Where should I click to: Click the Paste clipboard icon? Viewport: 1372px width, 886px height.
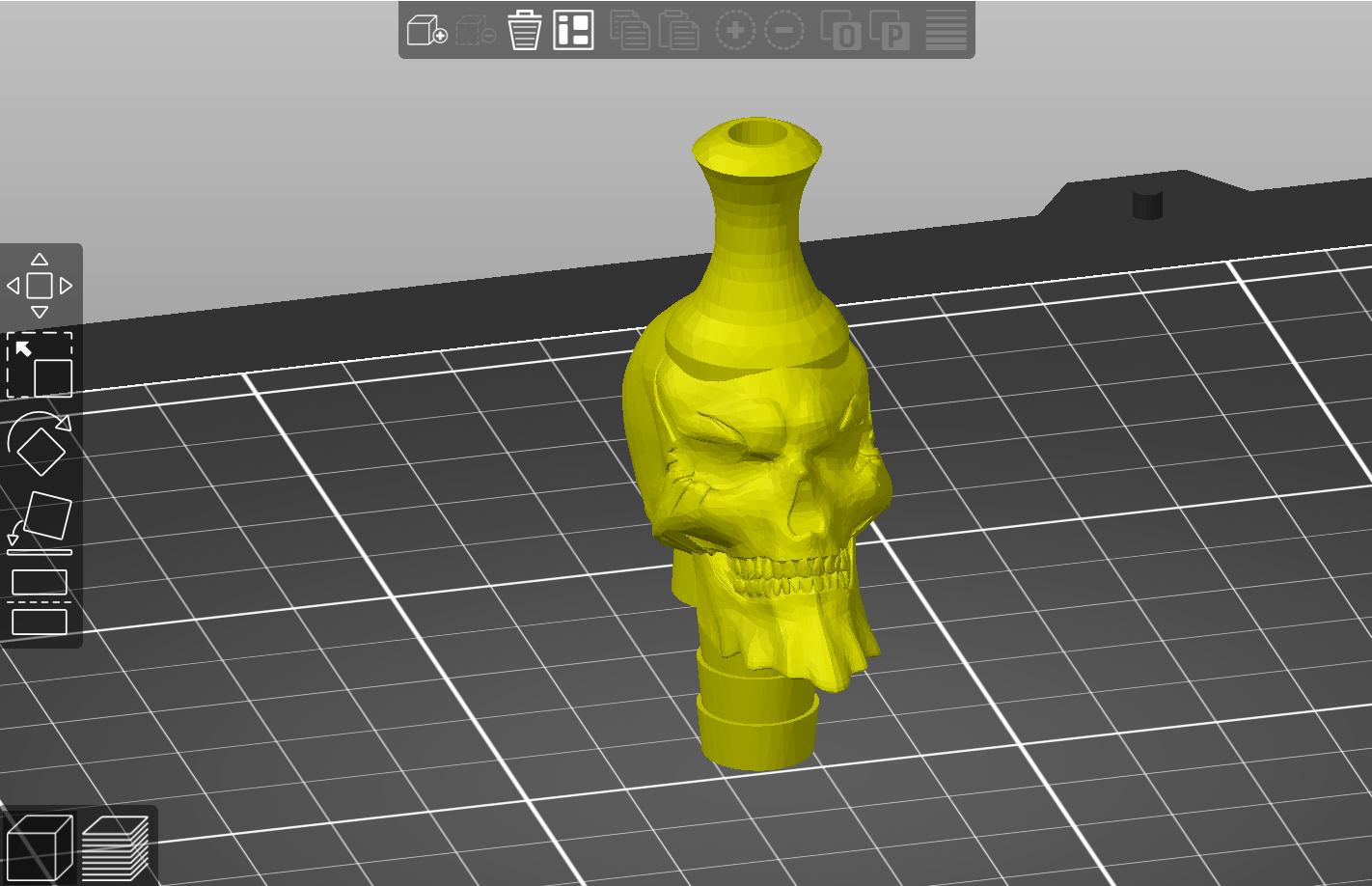point(678,30)
